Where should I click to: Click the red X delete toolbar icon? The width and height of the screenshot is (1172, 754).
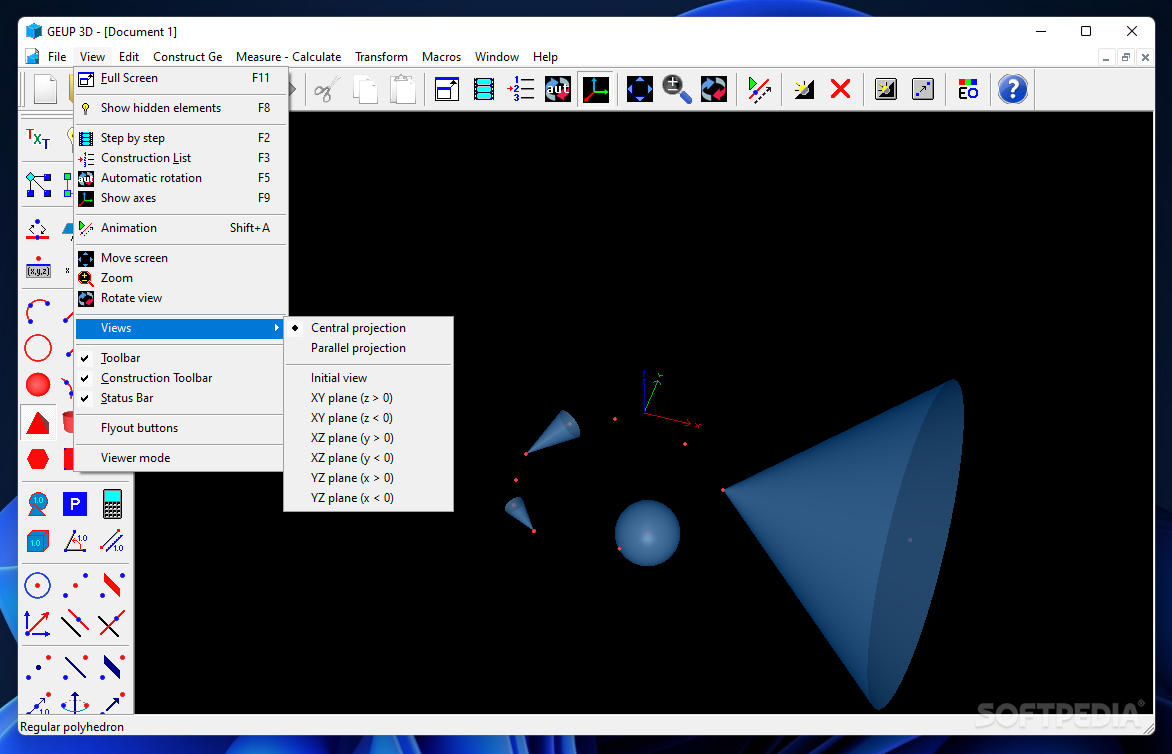pyautogui.click(x=841, y=90)
